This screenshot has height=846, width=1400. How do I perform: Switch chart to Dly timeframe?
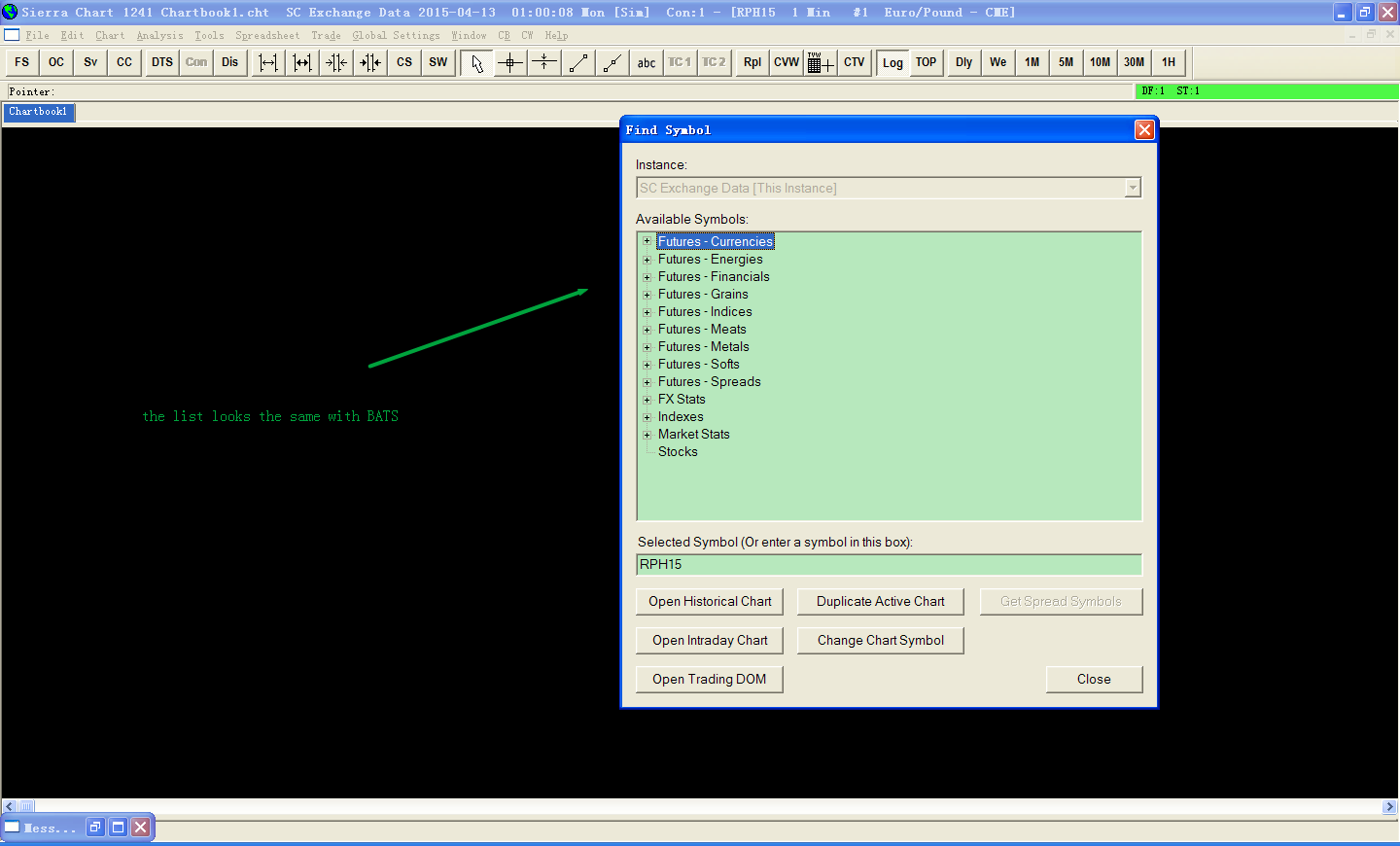point(964,62)
